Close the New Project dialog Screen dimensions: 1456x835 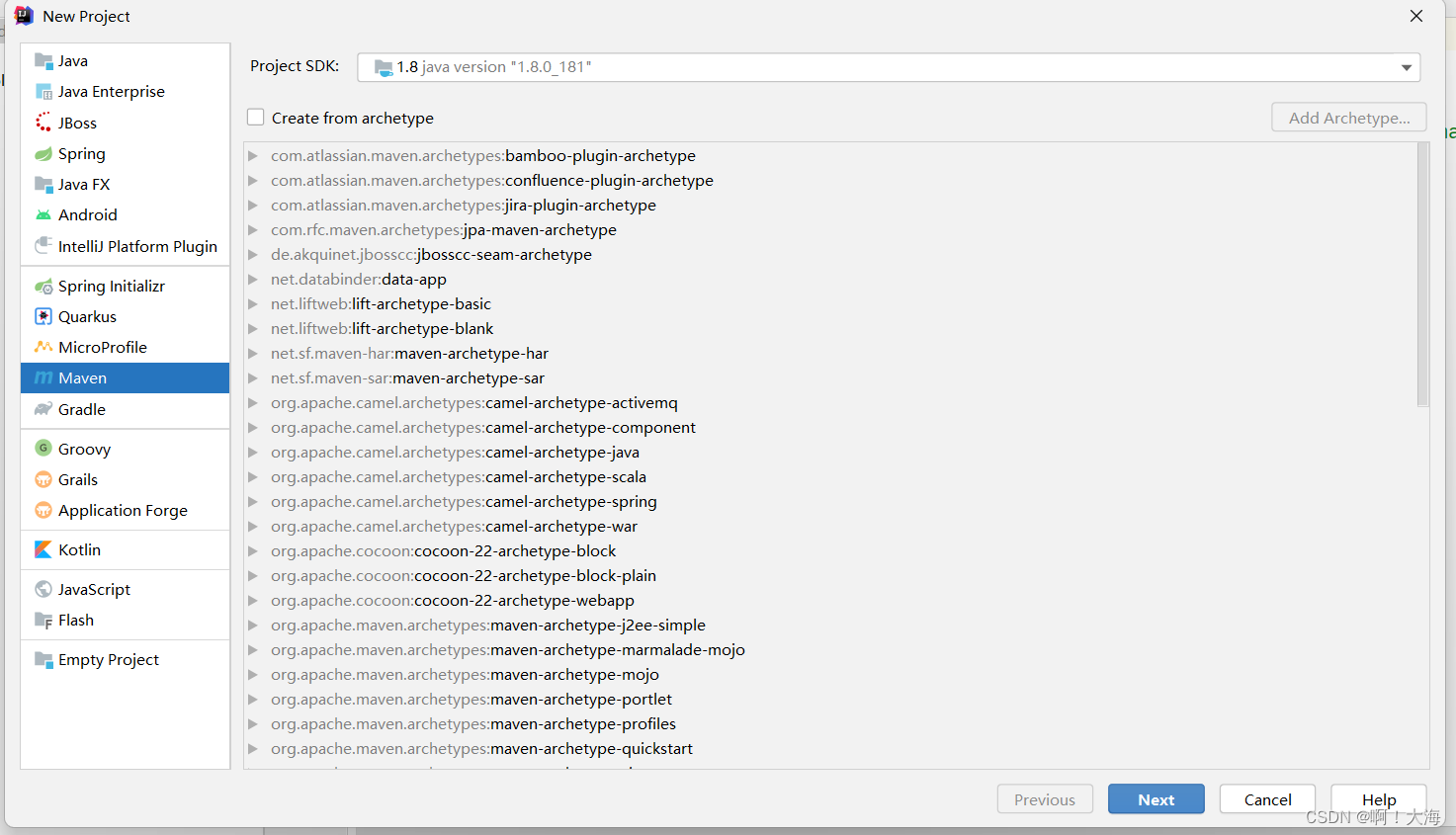(1416, 16)
